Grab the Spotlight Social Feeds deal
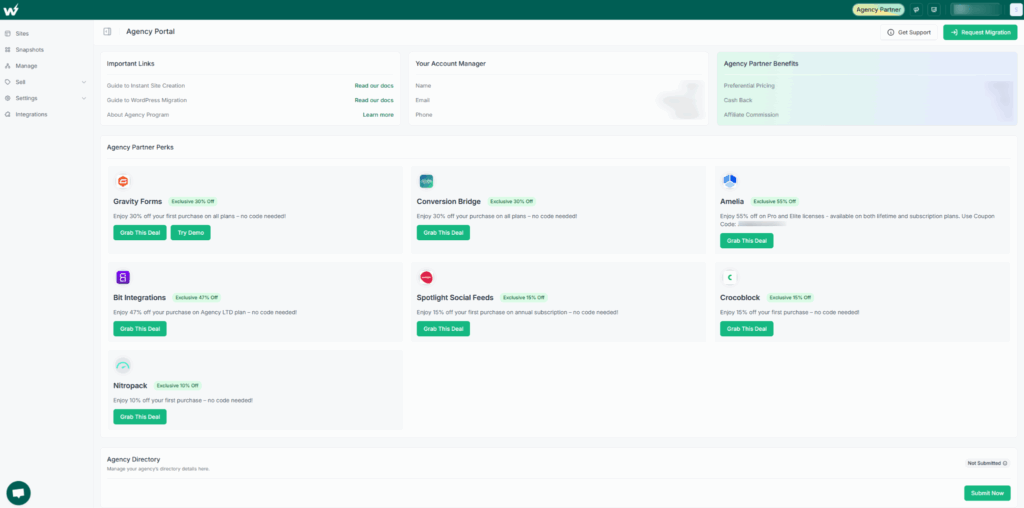 443,328
